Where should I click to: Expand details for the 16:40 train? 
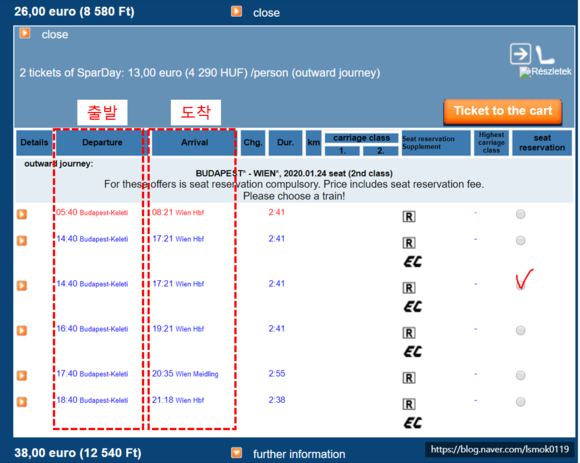pyautogui.click(x=22, y=330)
